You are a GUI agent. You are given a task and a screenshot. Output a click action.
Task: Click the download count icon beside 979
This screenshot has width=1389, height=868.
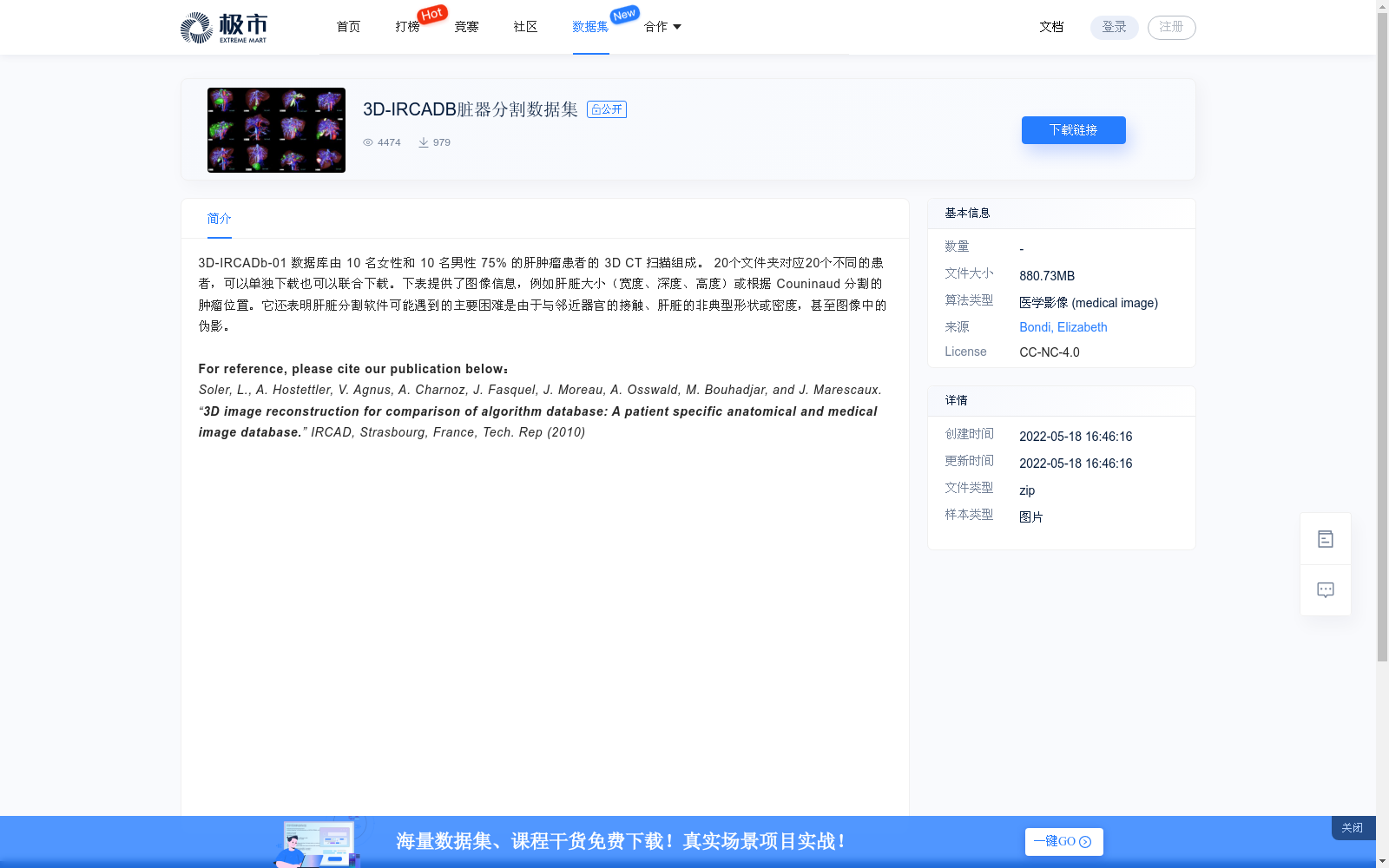tap(424, 142)
